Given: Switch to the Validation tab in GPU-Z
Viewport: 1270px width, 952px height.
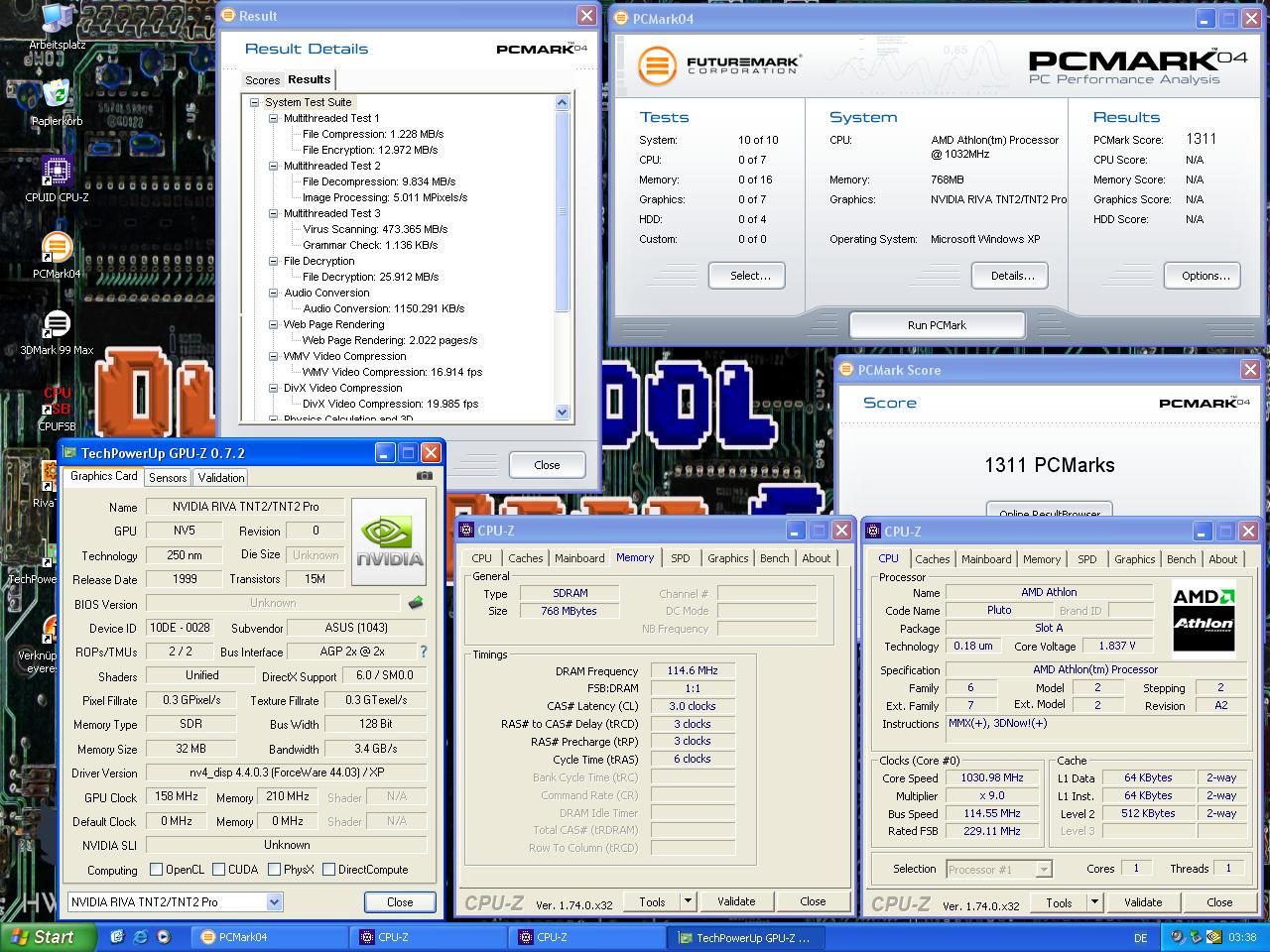Looking at the screenshot, I should click(221, 477).
